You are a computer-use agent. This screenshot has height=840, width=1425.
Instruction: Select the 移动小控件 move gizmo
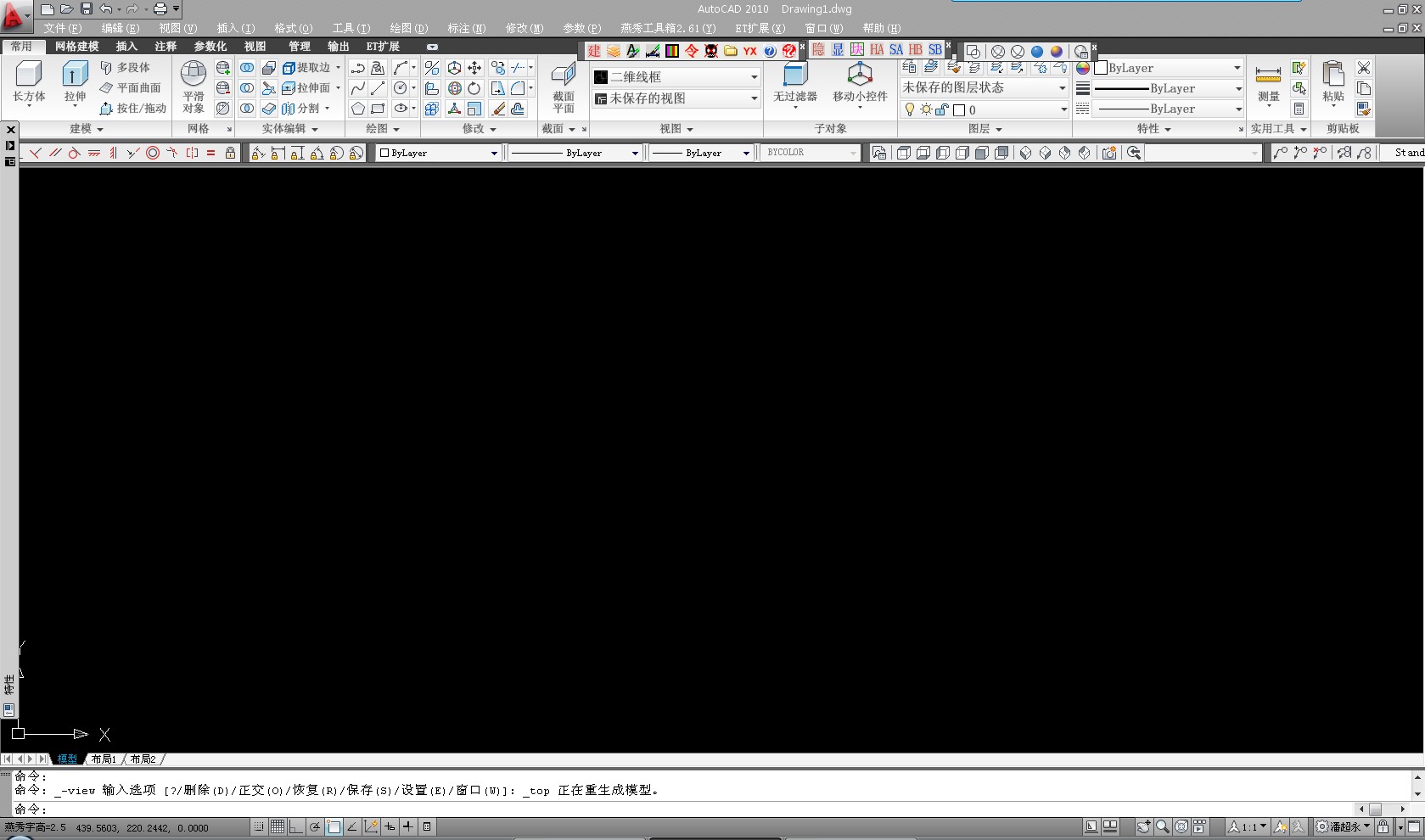(x=860, y=83)
